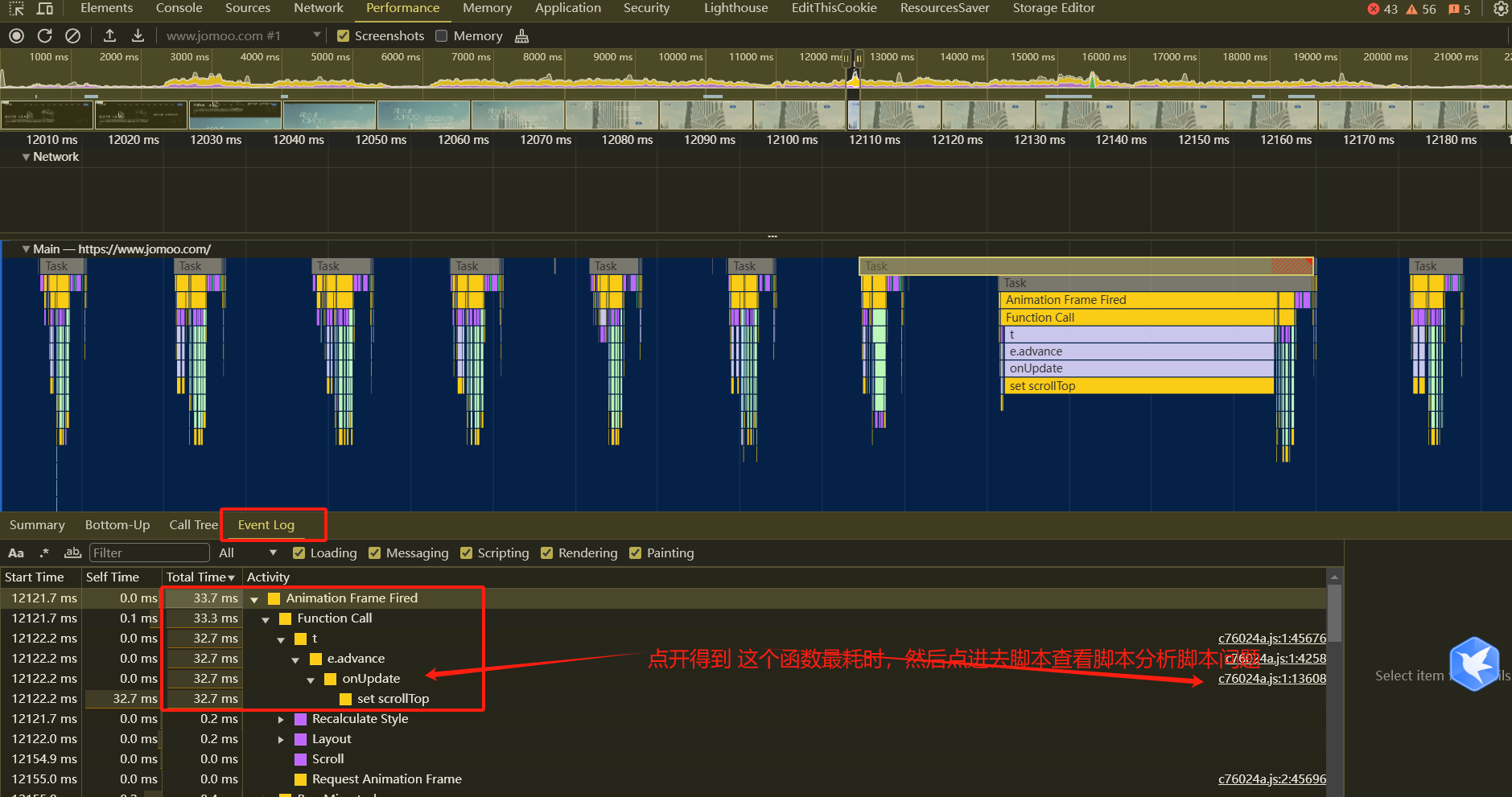Switch to the Elements tab
Screen dimensions: 1512x797
[107, 8]
